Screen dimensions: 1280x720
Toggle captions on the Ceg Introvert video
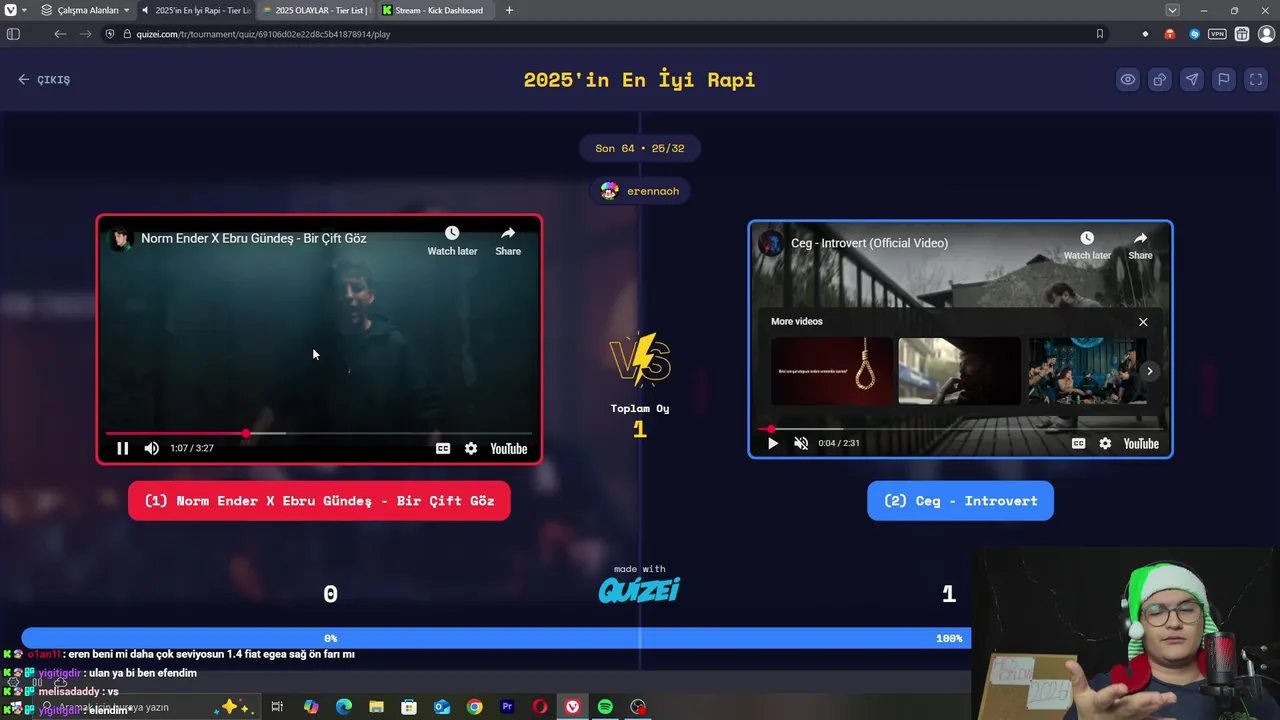point(1078,443)
